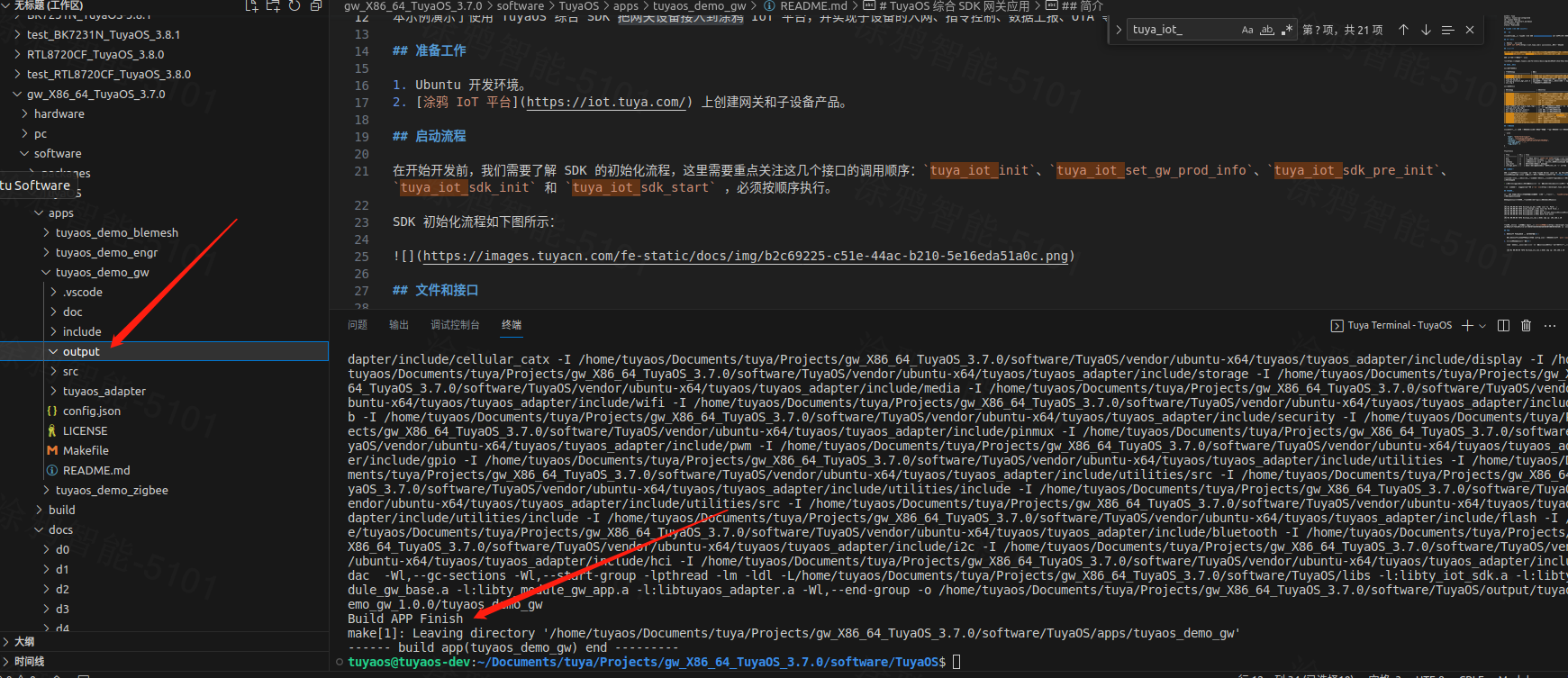Switch to the 问题 panel tab

358,325
